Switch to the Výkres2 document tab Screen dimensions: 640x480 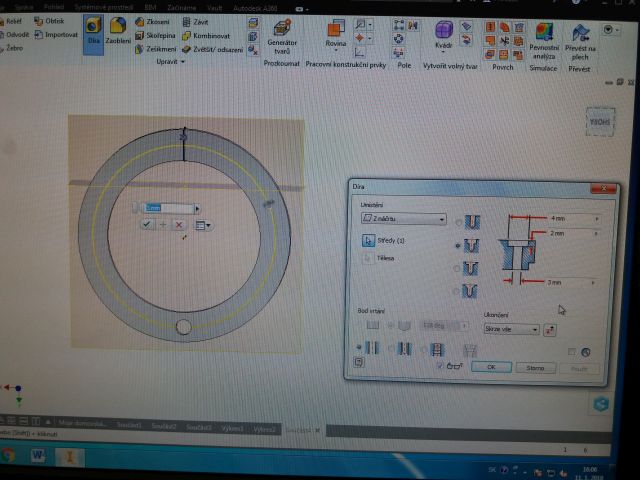coord(264,427)
